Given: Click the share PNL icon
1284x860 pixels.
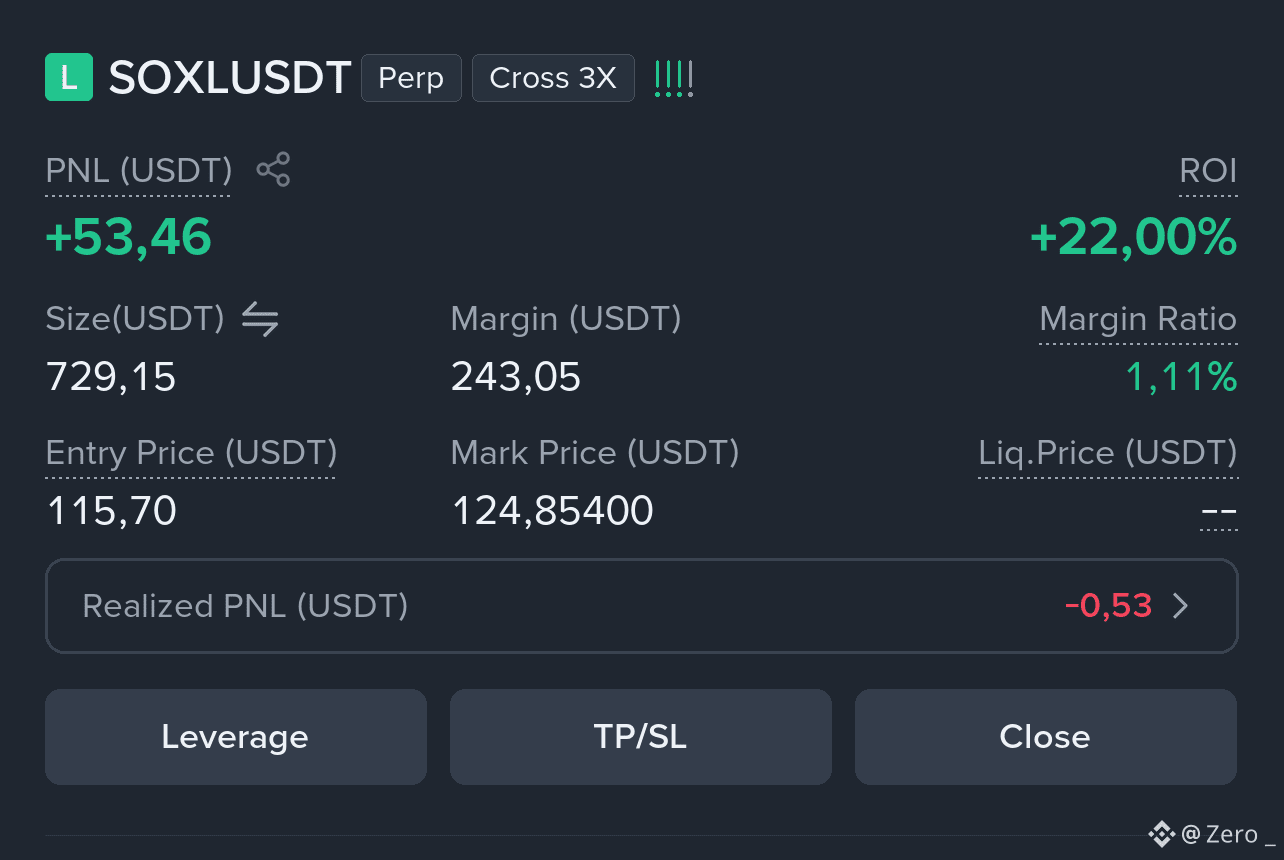Looking at the screenshot, I should coord(273,170).
